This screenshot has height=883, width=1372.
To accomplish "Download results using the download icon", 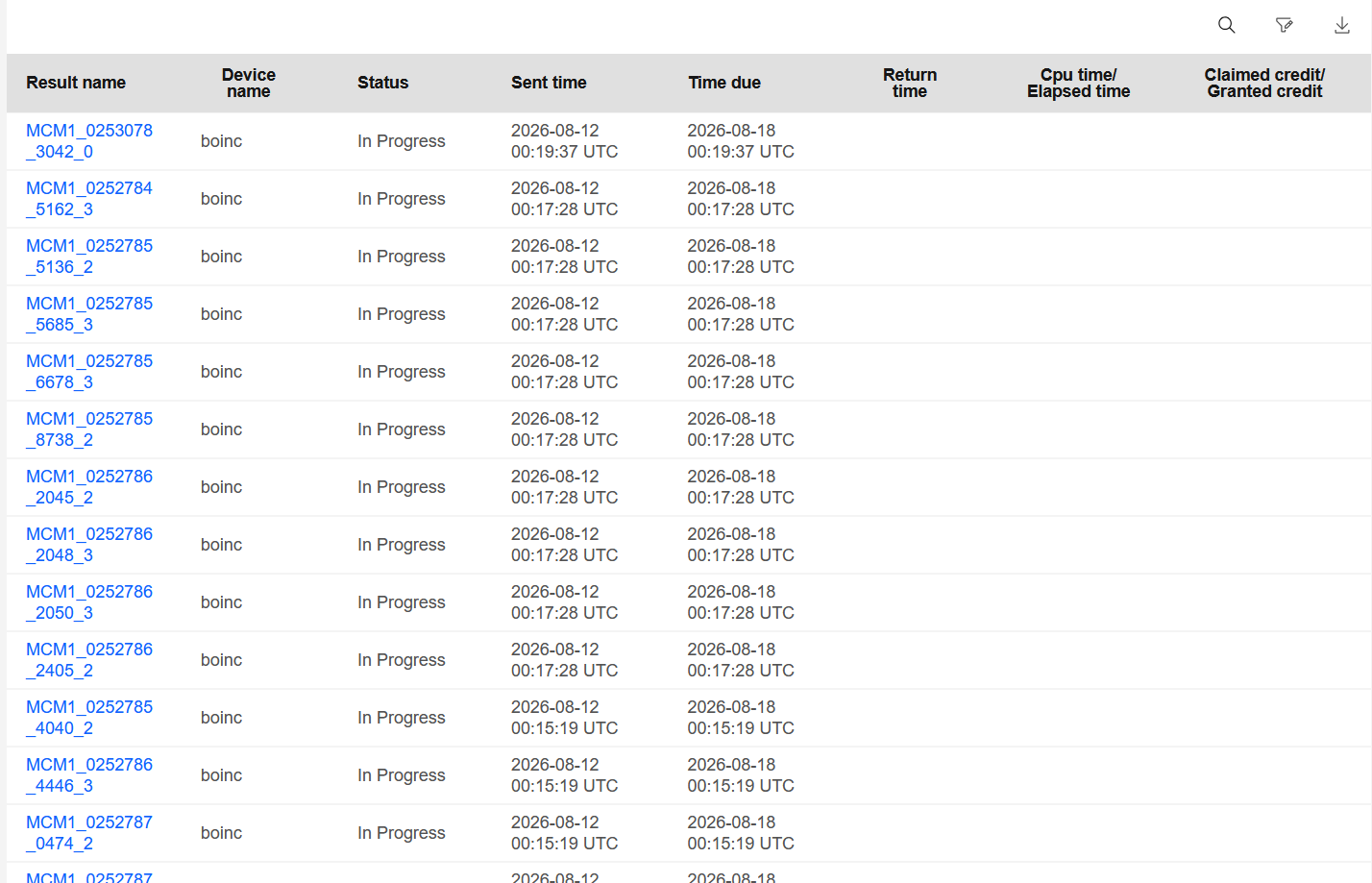I will pyautogui.click(x=1342, y=25).
